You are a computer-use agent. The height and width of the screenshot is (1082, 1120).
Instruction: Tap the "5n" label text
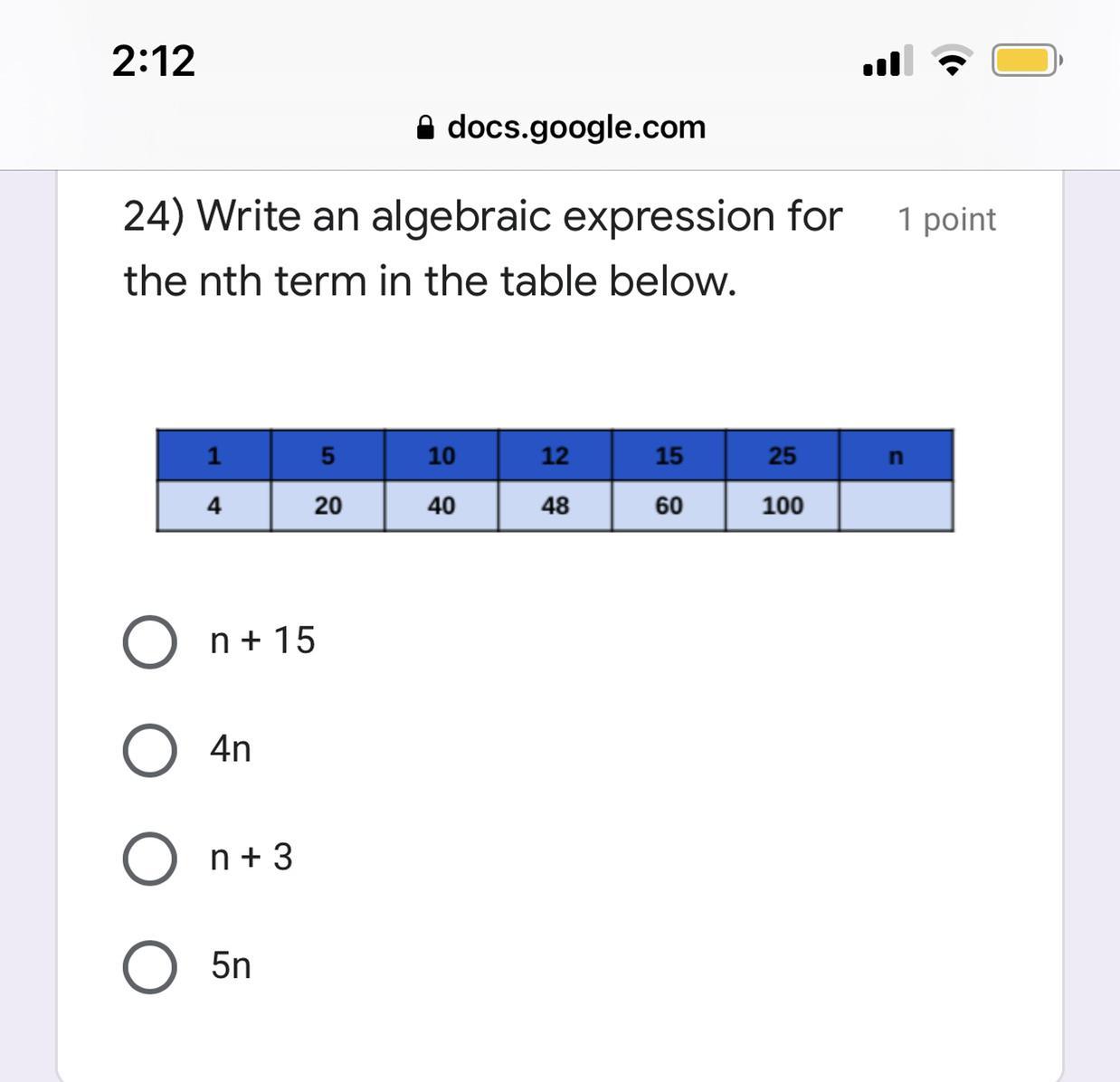coord(231,965)
